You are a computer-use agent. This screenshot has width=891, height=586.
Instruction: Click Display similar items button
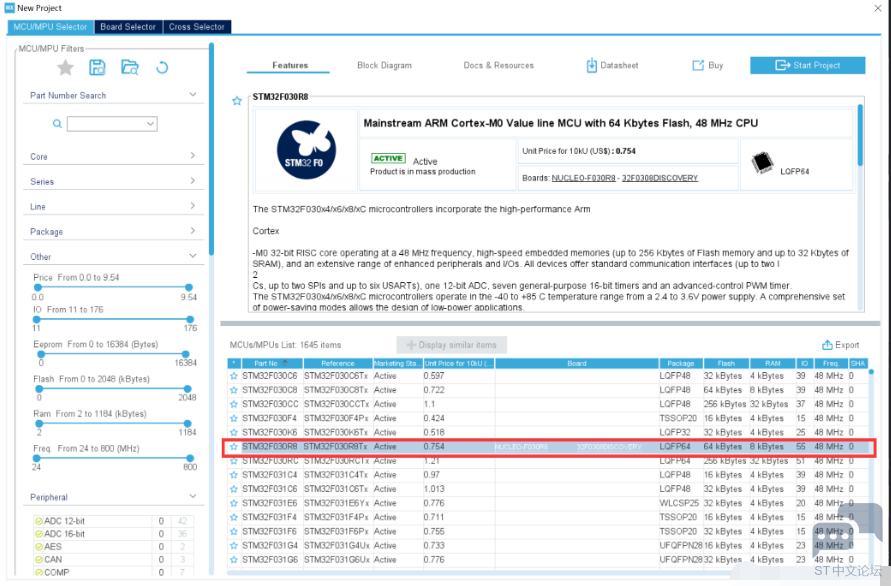(452, 345)
